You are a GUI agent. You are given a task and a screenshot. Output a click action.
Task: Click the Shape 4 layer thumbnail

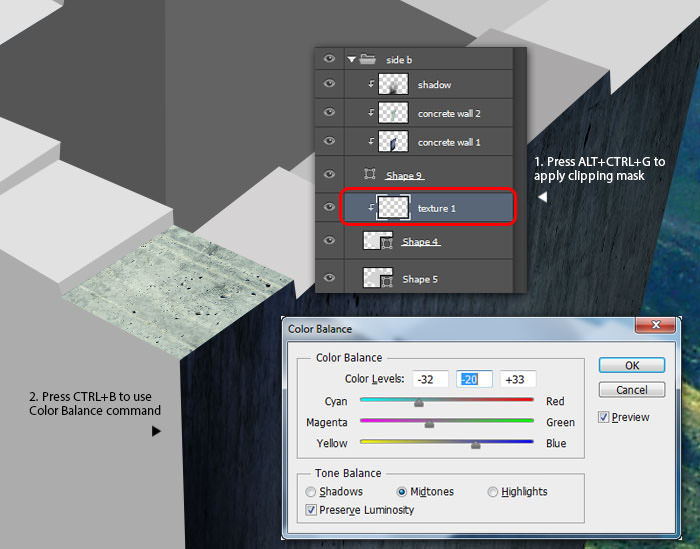pyautogui.click(x=378, y=241)
